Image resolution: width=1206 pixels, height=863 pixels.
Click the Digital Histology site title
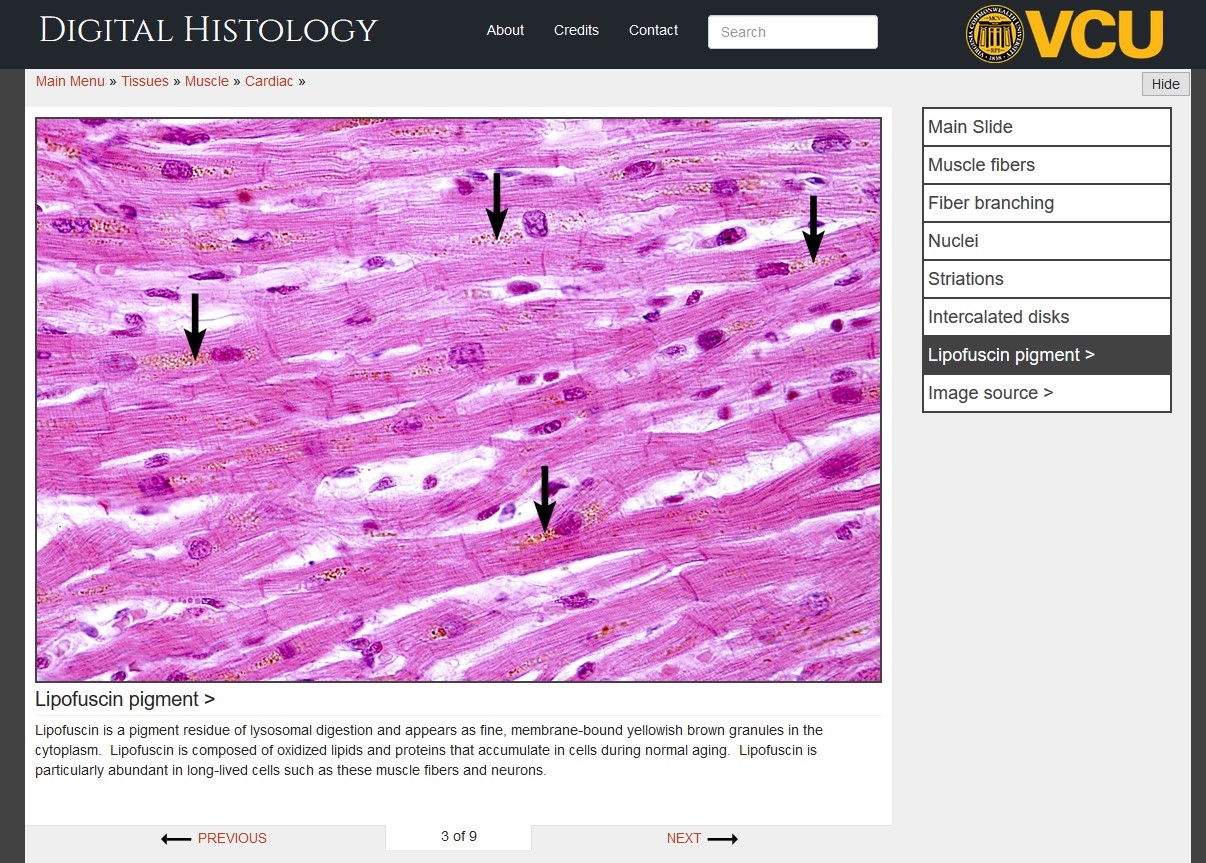(x=208, y=30)
